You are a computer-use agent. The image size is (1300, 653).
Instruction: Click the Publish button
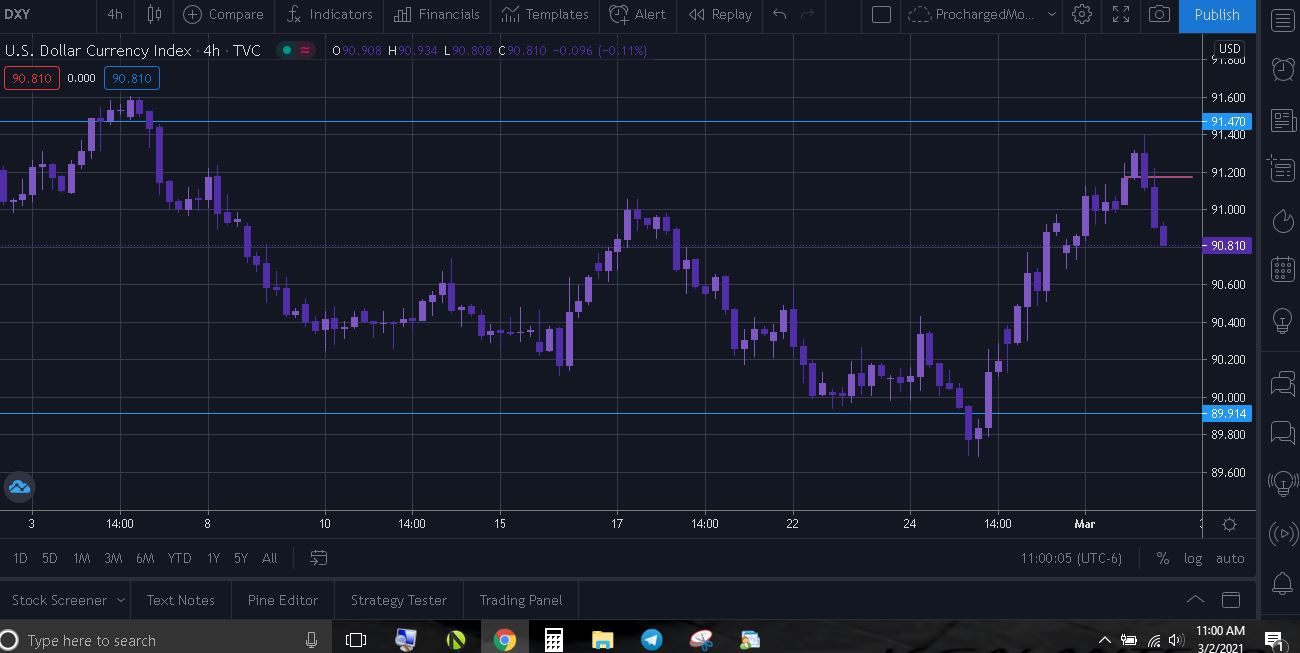[x=1217, y=14]
